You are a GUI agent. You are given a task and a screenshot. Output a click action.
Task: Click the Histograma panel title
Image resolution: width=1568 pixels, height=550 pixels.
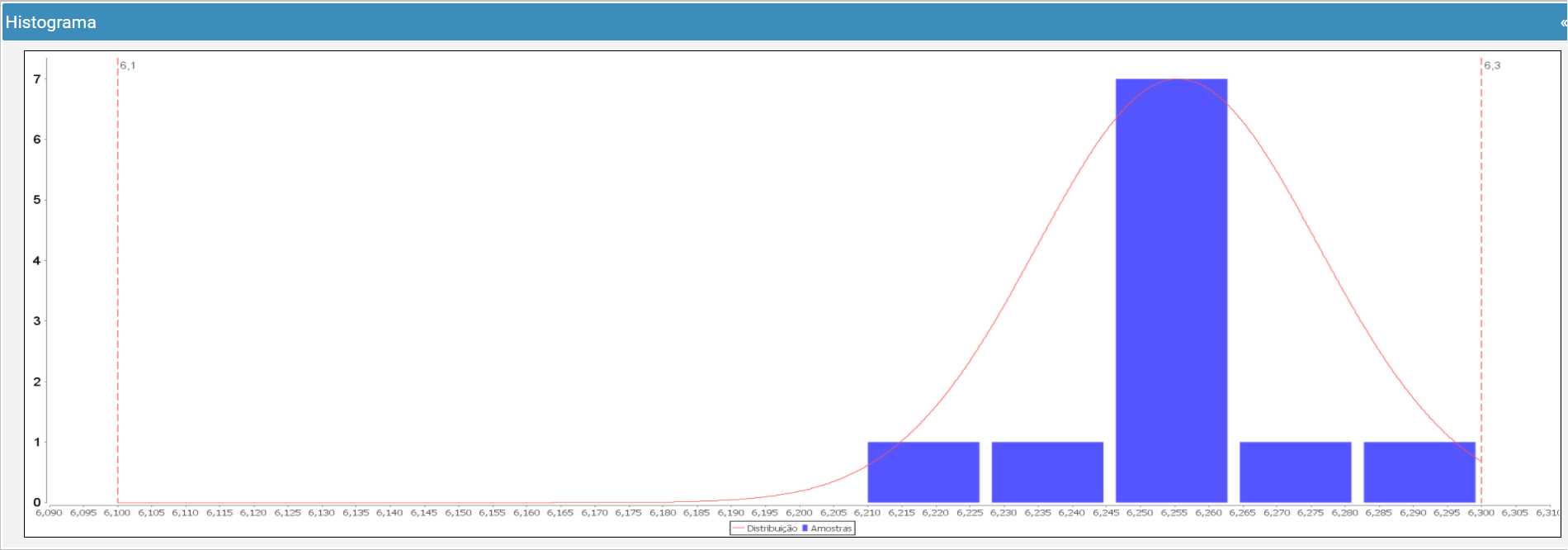[x=51, y=22]
